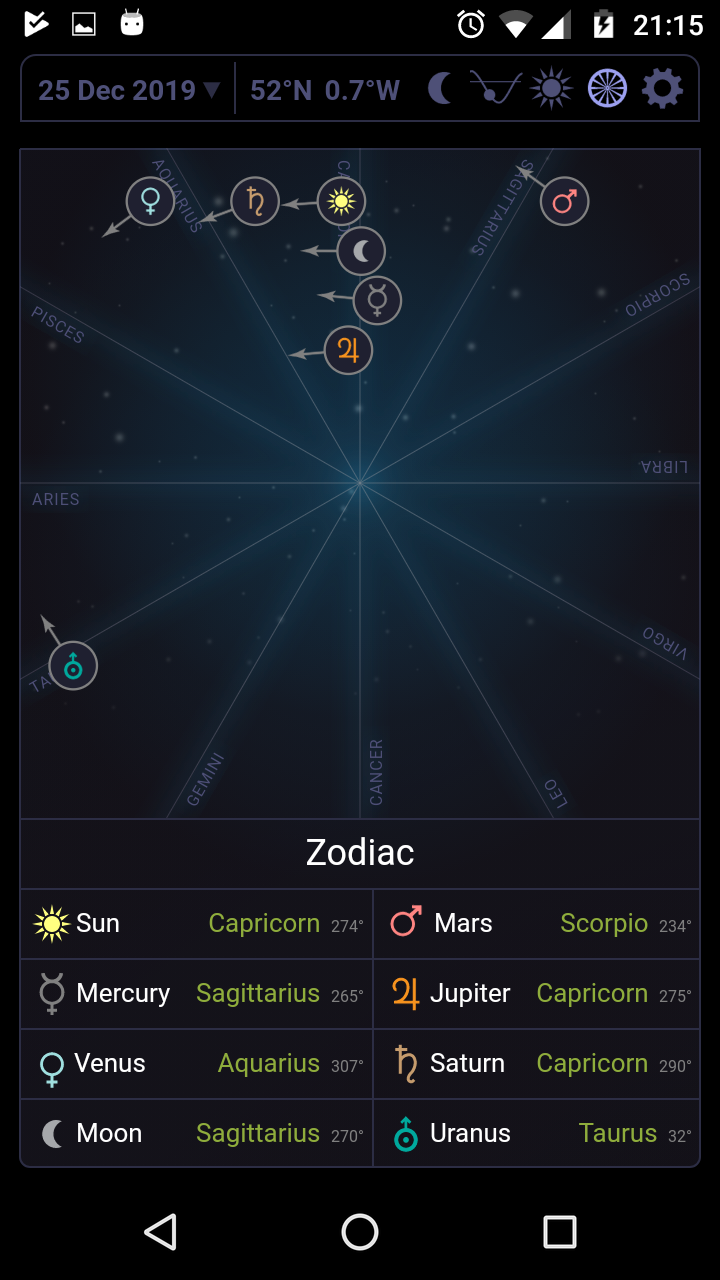Select the zodiac wheel view icon
This screenshot has height=1280, width=720.
[x=607, y=89]
